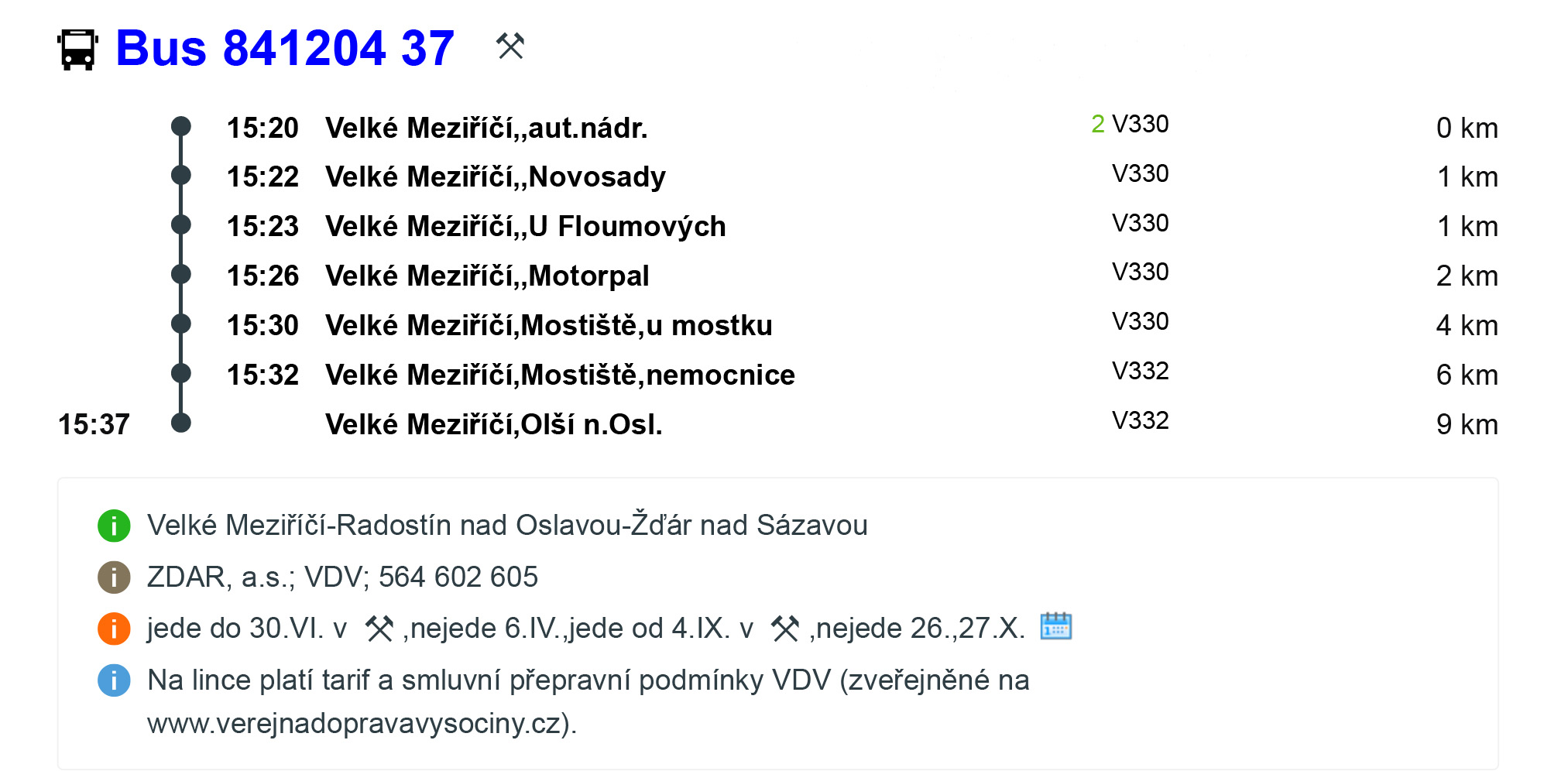The width and height of the screenshot is (1568, 771).
Task: Select stop Velké Meziříčí,,U Floumových
Action: [x=525, y=227]
